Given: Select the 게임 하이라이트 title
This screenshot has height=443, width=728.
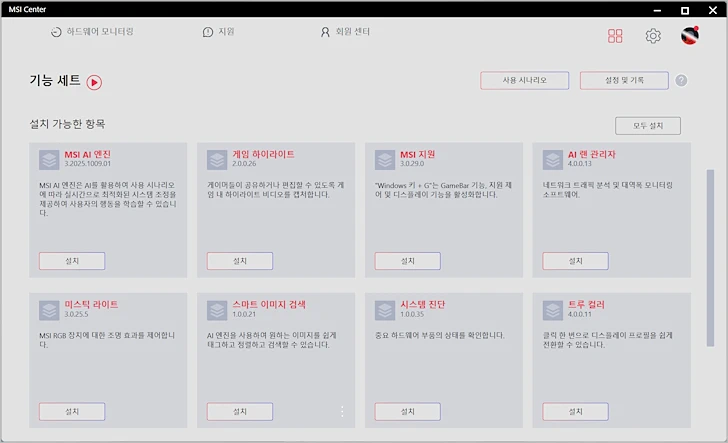Looking at the screenshot, I should pyautogui.click(x=263, y=155).
